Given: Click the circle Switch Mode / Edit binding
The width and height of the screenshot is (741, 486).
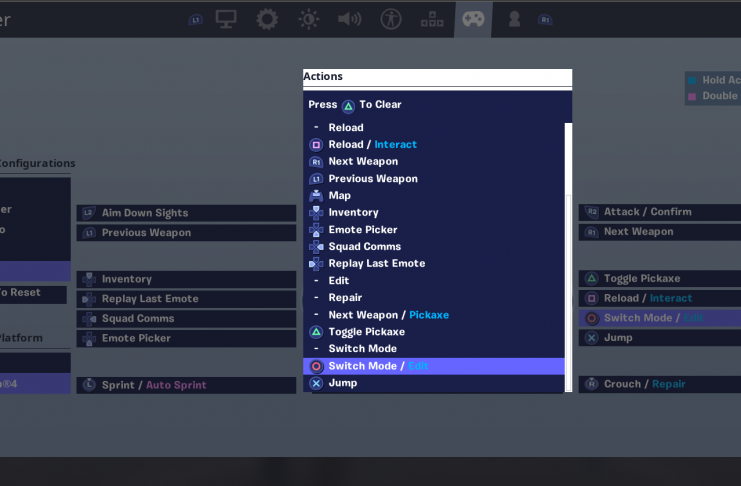Looking at the screenshot, I should [660, 318].
